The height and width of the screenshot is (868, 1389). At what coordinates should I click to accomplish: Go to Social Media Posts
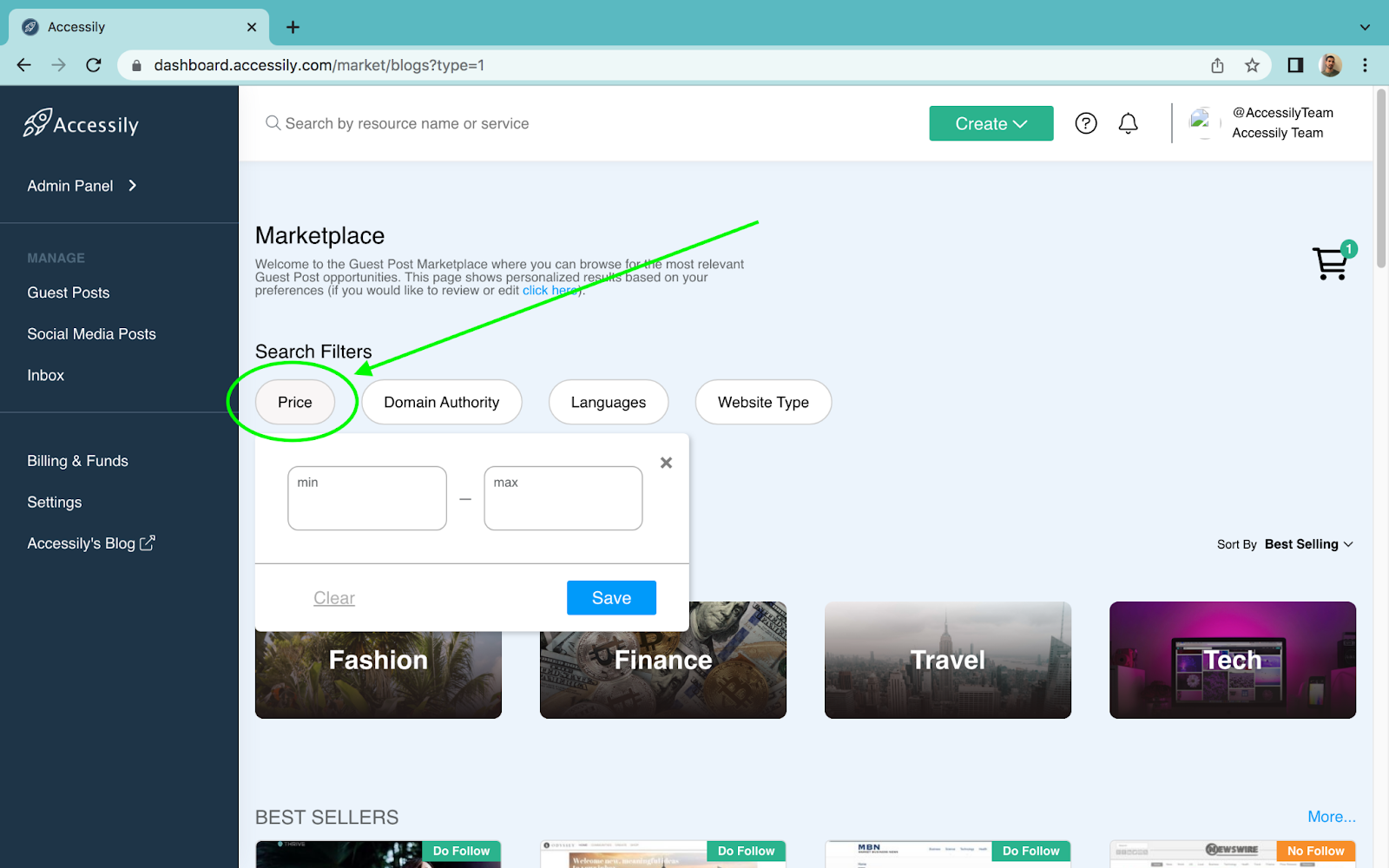pos(91,334)
